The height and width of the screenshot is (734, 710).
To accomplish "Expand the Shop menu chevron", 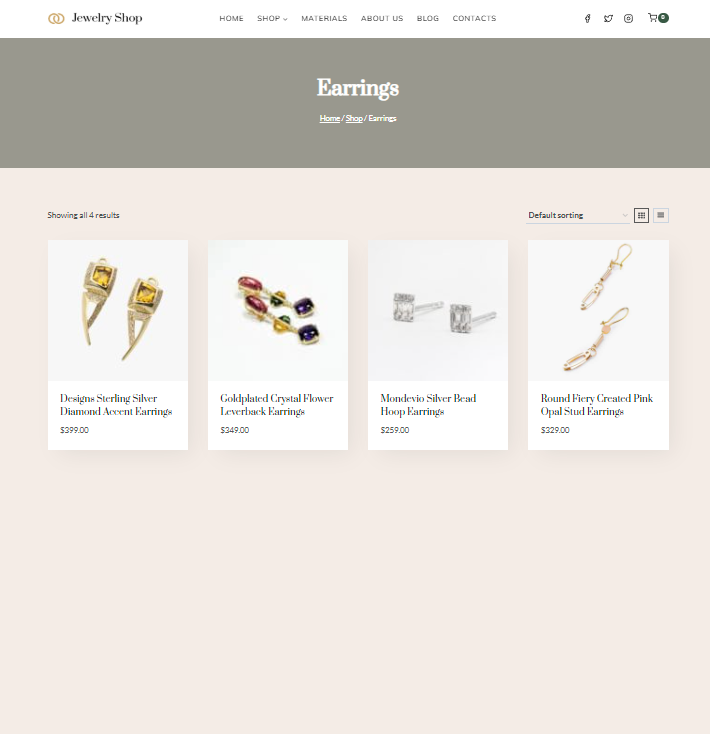I will [x=285, y=19].
